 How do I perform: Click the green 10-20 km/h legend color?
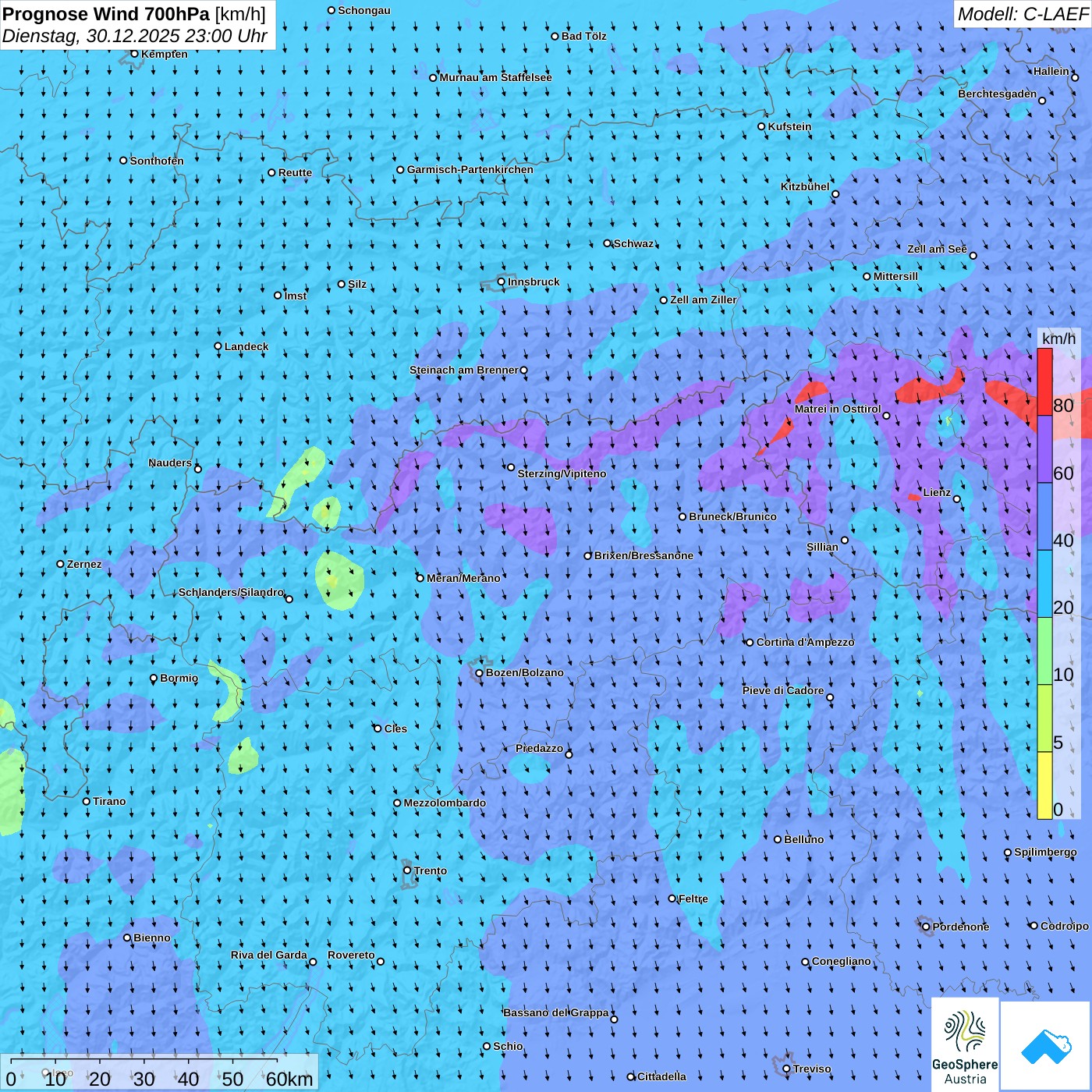click(1044, 651)
